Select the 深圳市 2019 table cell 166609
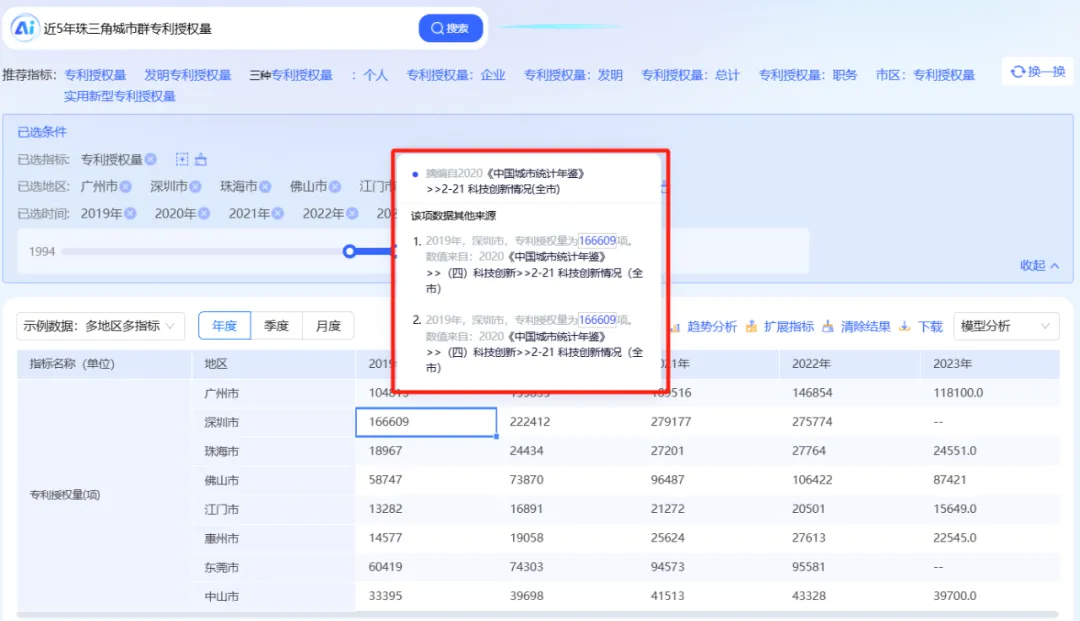The height and width of the screenshot is (621, 1080). 426,422
